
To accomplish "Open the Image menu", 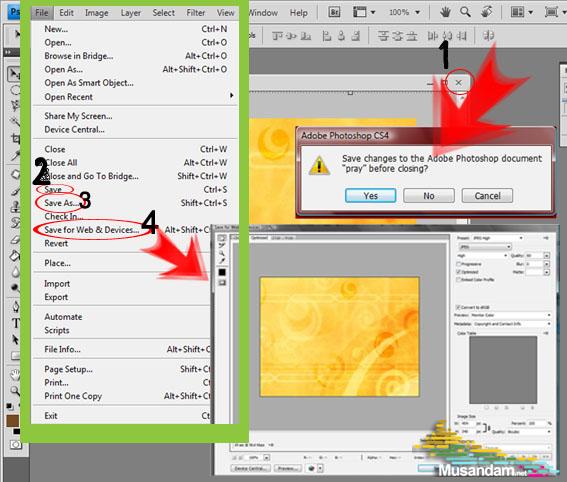I will [97, 13].
